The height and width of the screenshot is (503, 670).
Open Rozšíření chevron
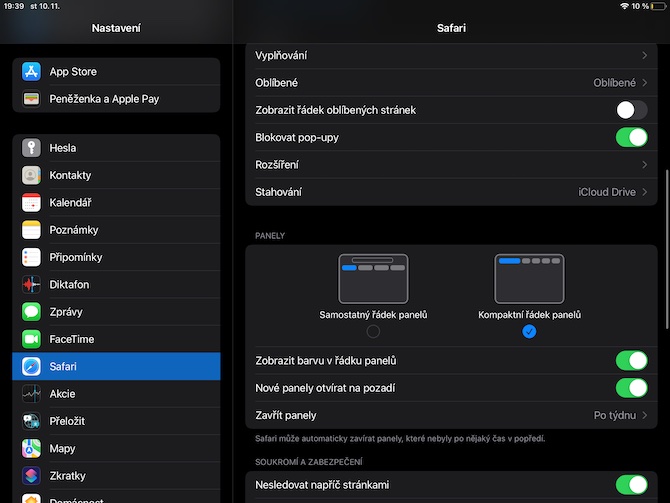pyautogui.click(x=644, y=165)
